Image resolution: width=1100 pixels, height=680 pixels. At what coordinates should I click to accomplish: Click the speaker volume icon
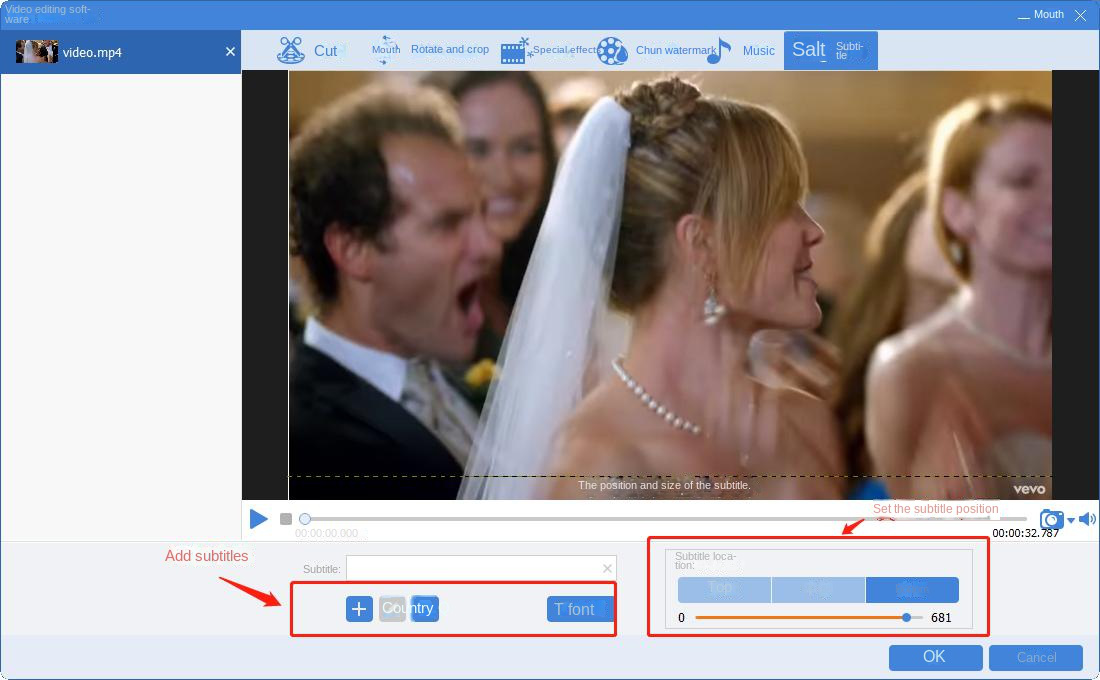(x=1087, y=518)
